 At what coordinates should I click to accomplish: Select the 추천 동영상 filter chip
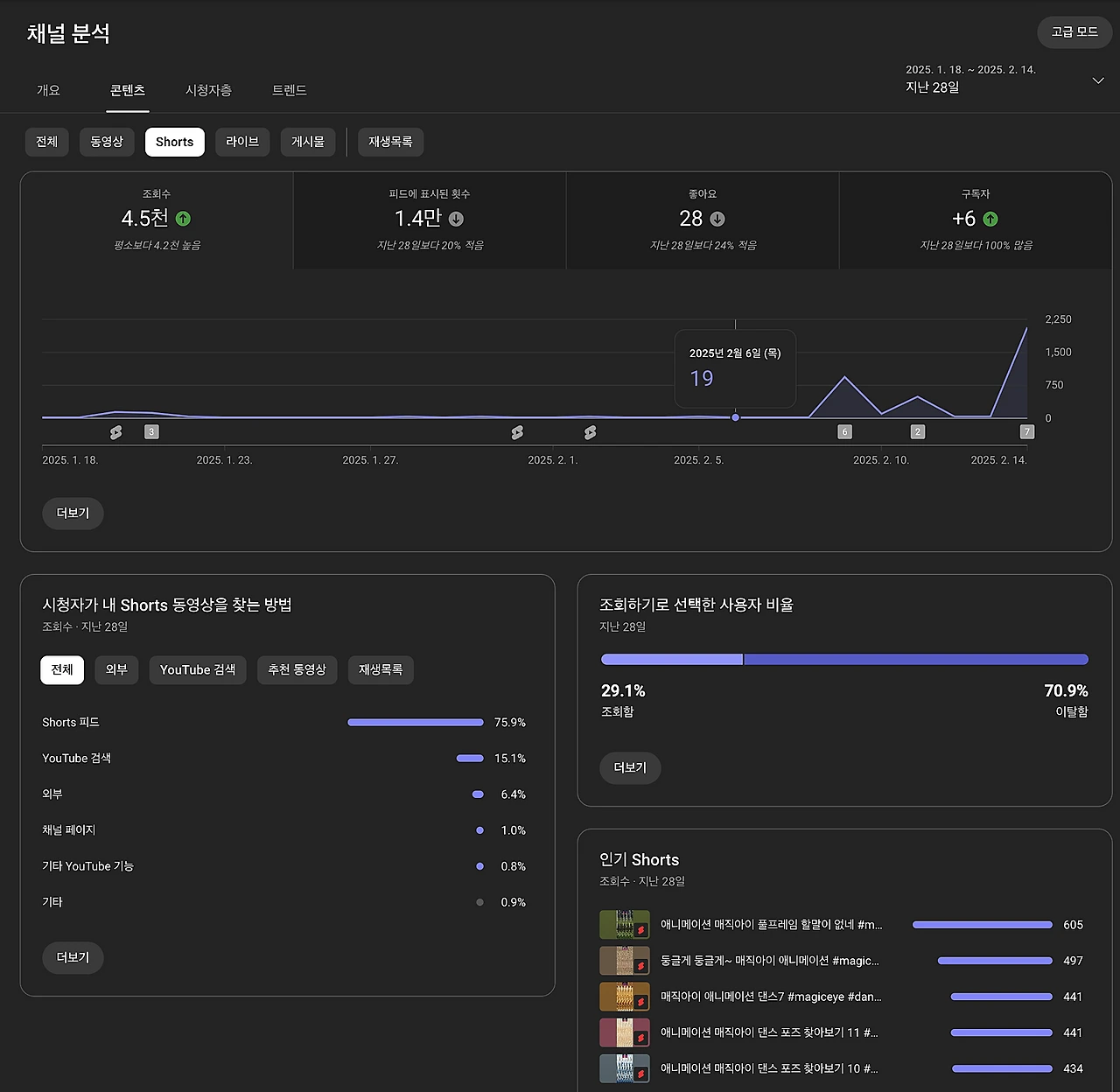297,670
